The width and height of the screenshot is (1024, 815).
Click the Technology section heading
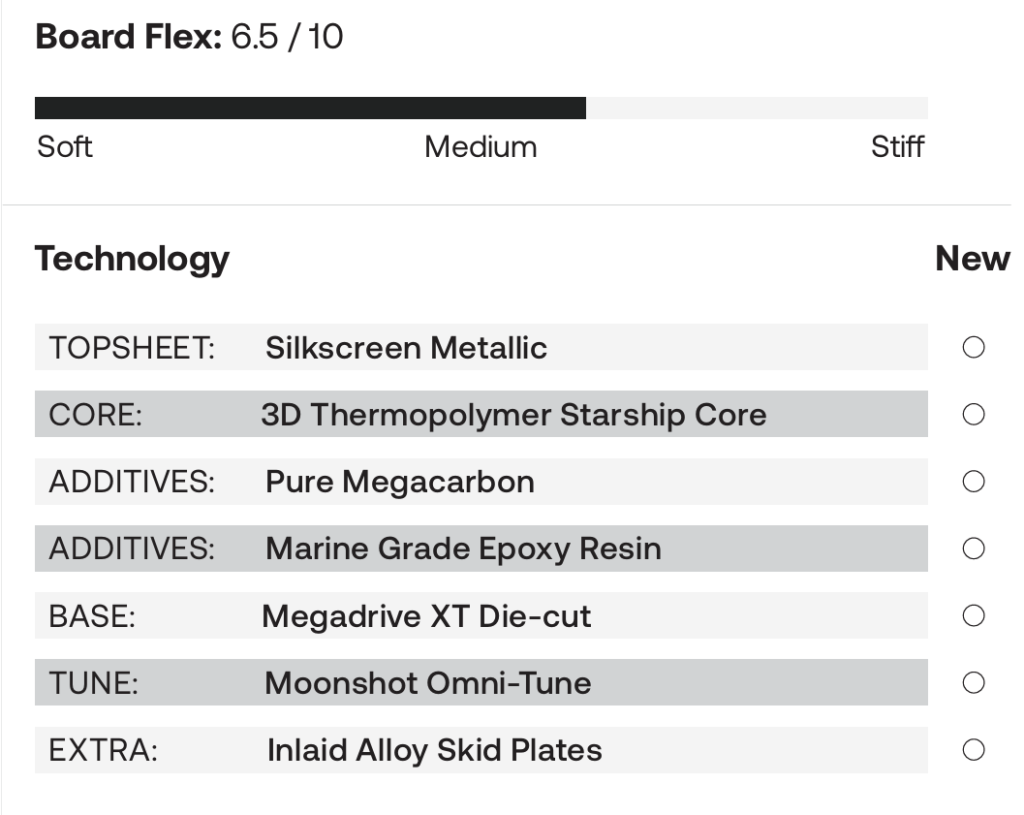132,260
